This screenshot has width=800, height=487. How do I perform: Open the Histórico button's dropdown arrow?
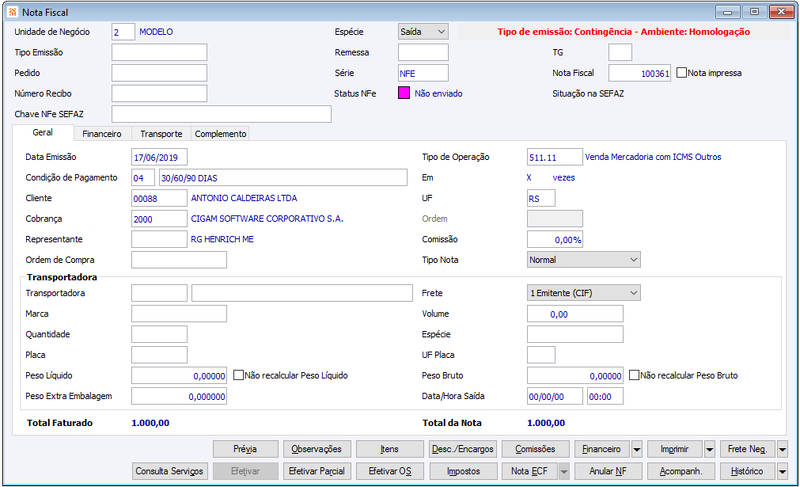(783, 471)
